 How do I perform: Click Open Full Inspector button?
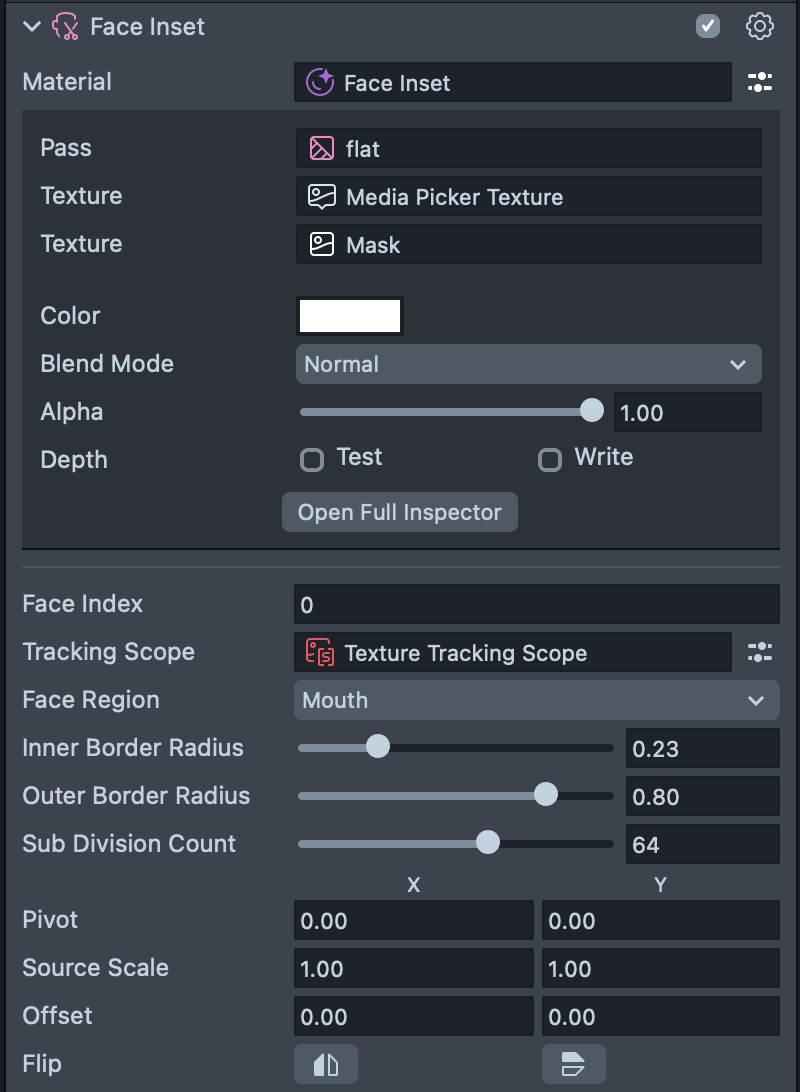click(399, 512)
